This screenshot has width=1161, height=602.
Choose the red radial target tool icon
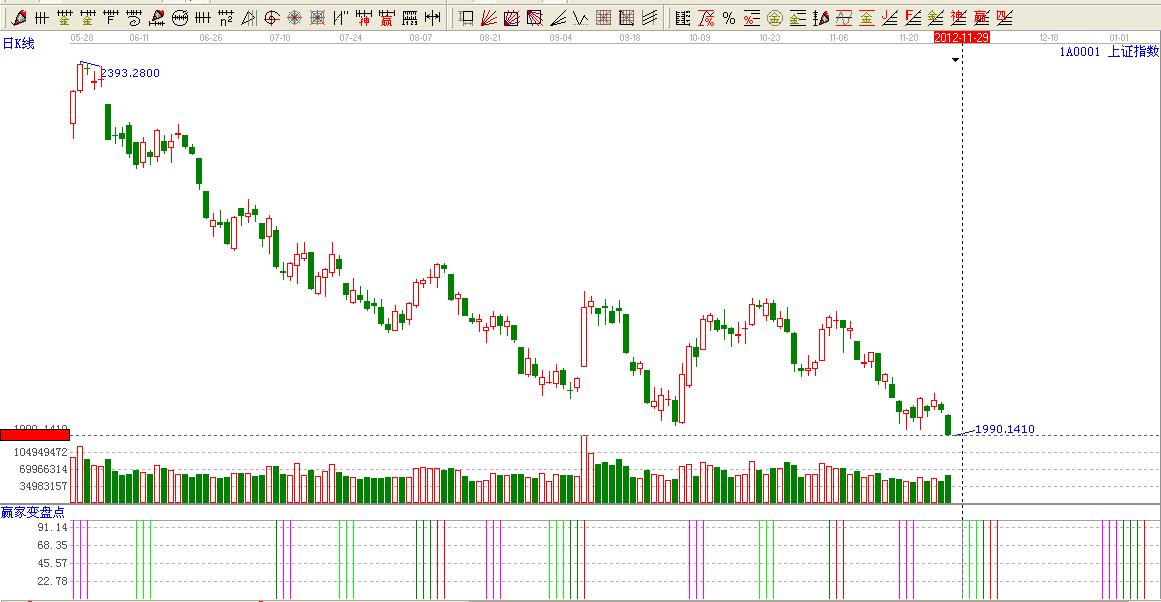[x=294, y=17]
